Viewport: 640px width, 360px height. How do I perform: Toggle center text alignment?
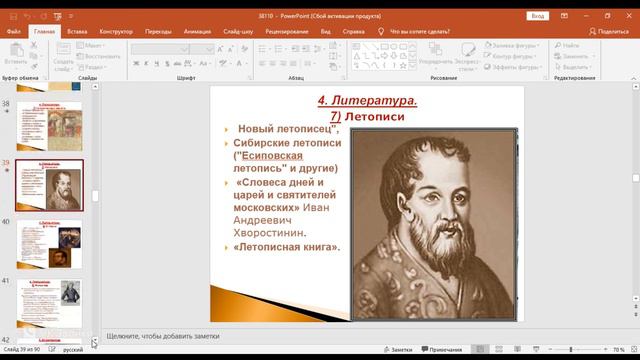[272, 63]
